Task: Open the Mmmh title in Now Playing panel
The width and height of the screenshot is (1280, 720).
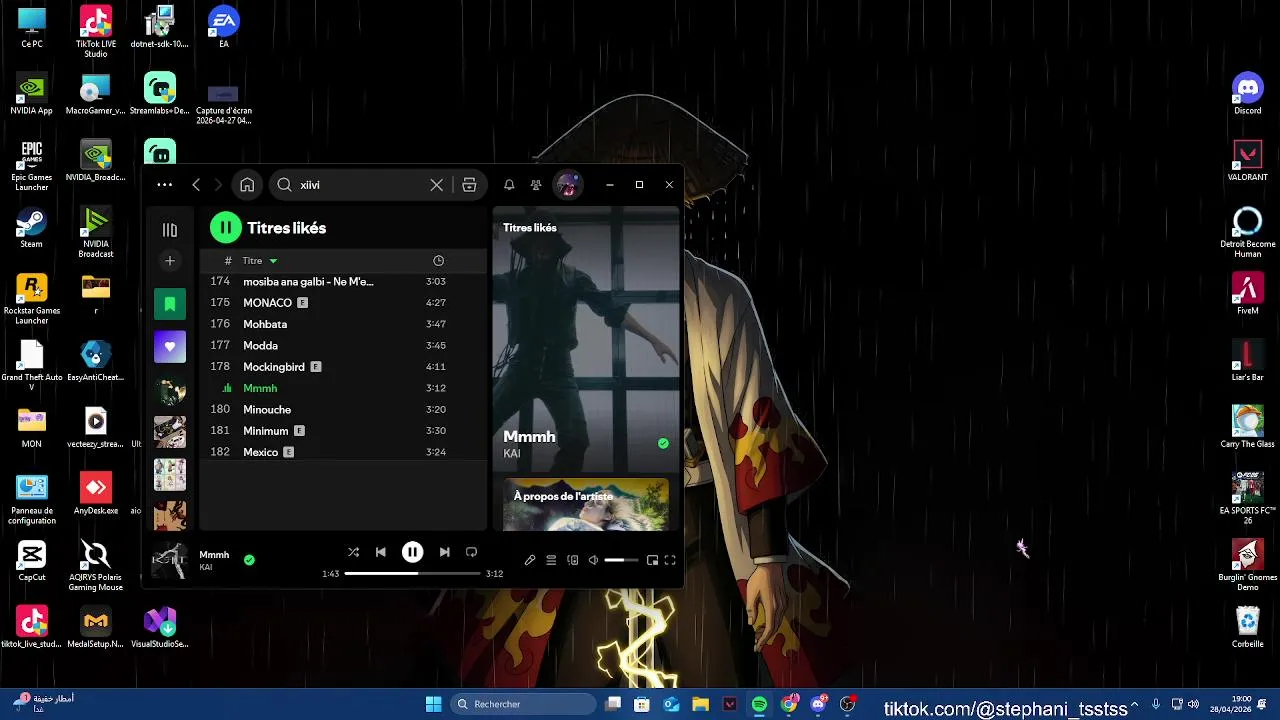Action: (529, 437)
